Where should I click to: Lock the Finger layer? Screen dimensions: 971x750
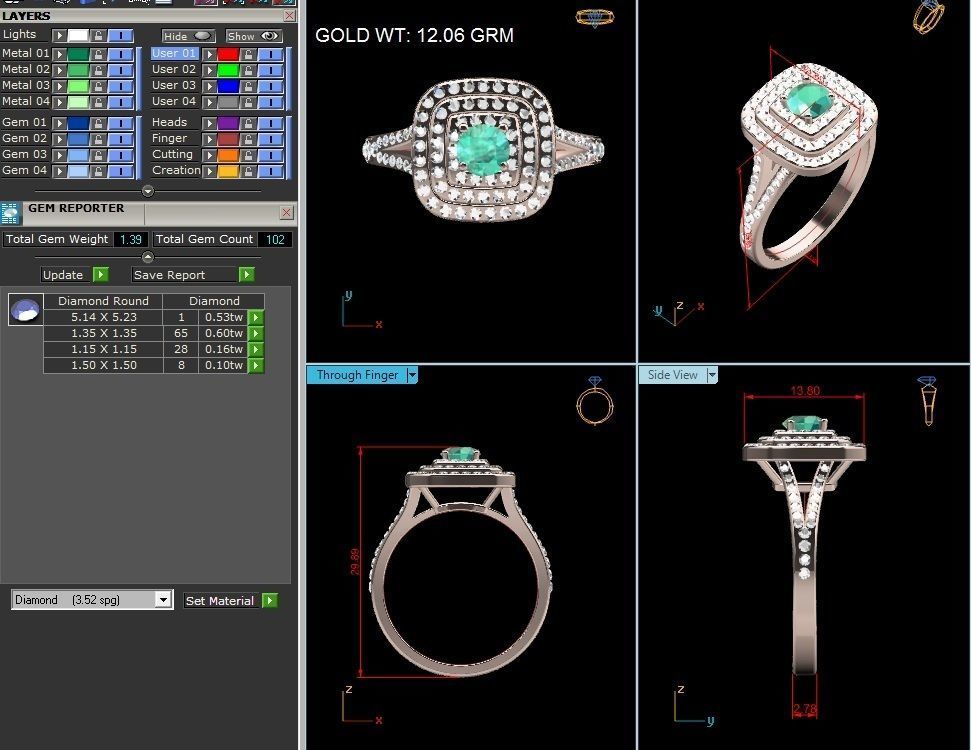coord(248,139)
